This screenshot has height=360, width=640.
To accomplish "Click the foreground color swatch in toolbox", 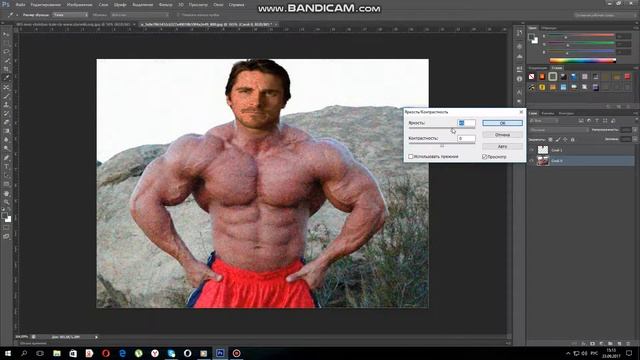I will 4,216.
